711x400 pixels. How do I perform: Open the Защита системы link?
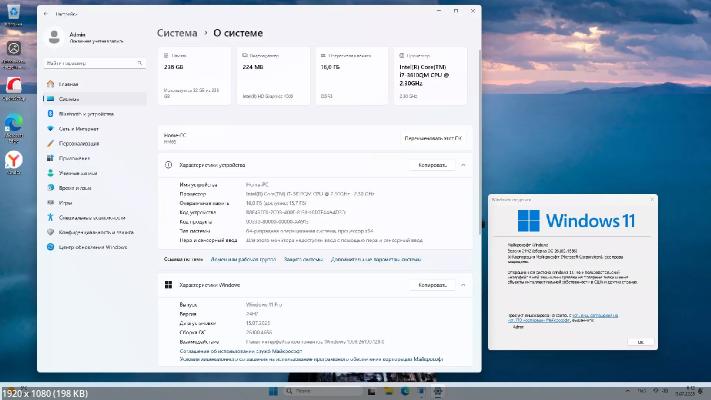coord(303,259)
